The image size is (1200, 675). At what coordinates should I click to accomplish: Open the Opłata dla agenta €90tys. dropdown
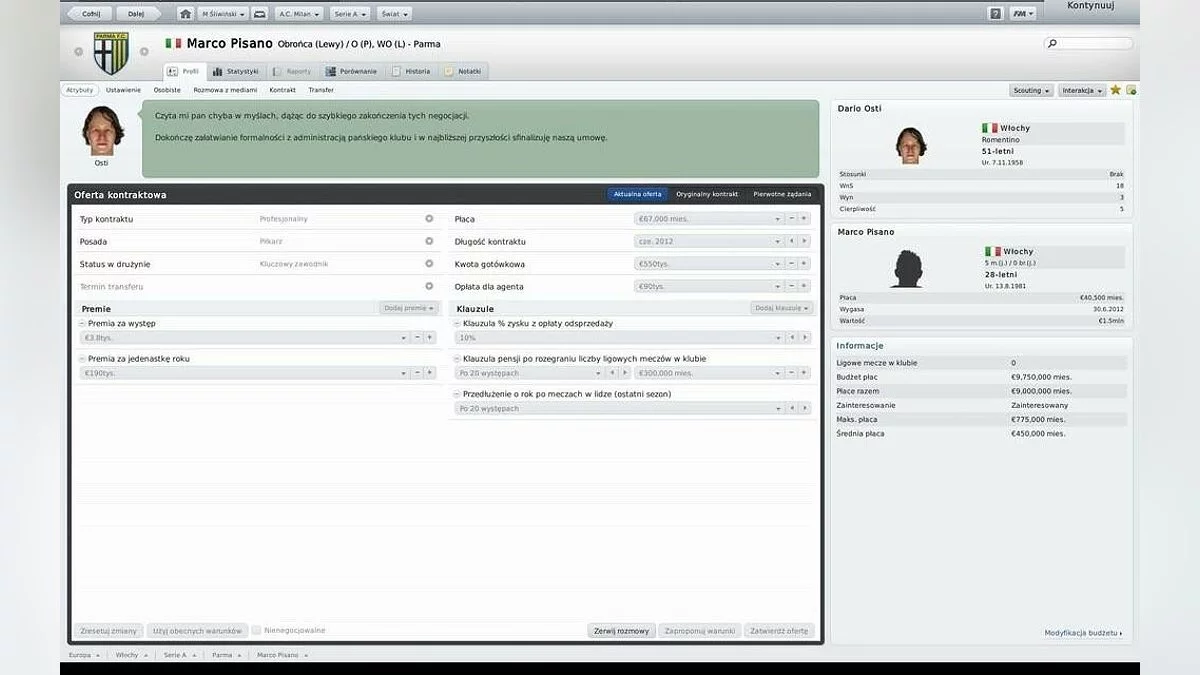point(708,287)
